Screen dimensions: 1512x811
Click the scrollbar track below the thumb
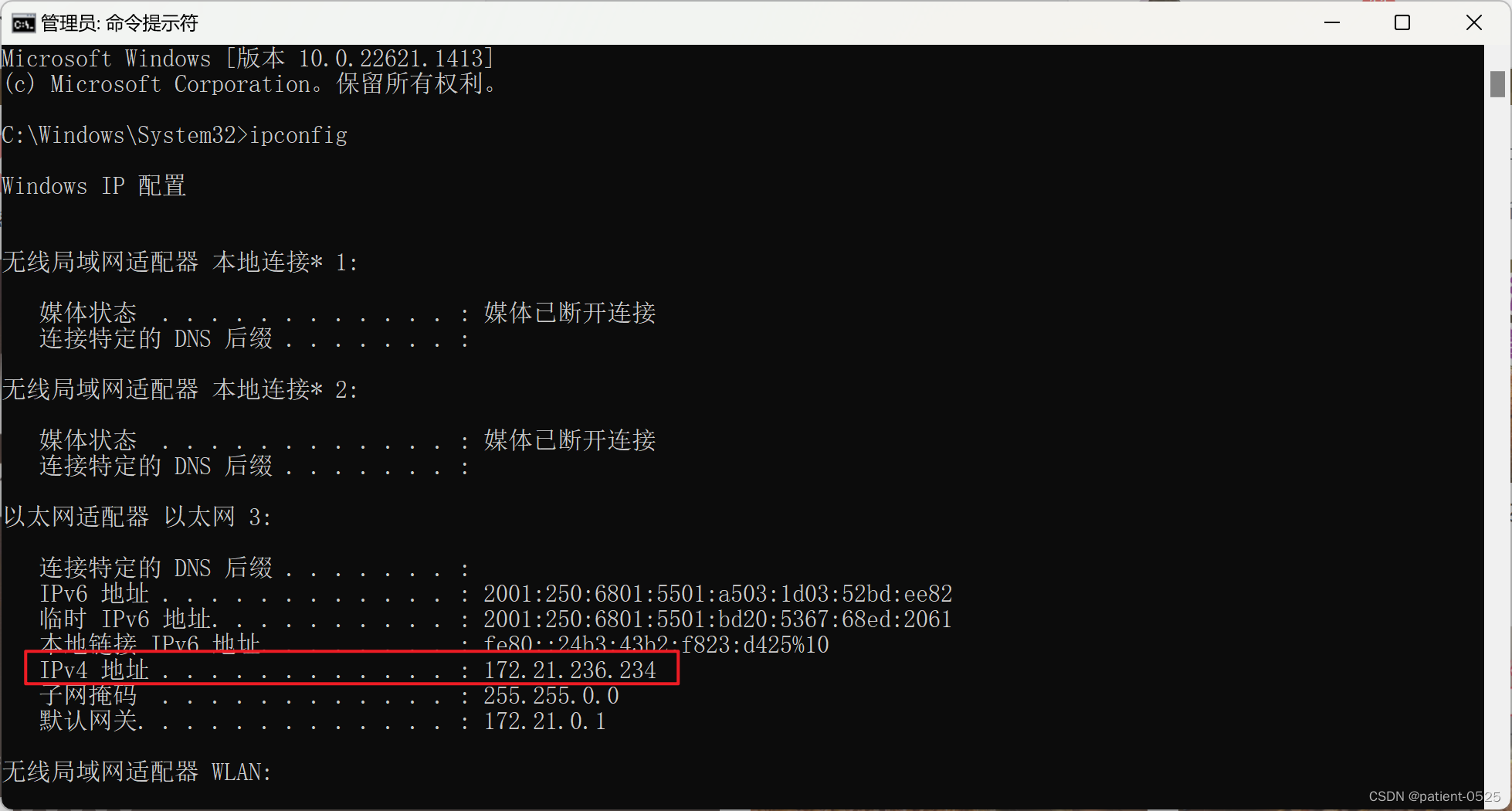[1497, 448]
